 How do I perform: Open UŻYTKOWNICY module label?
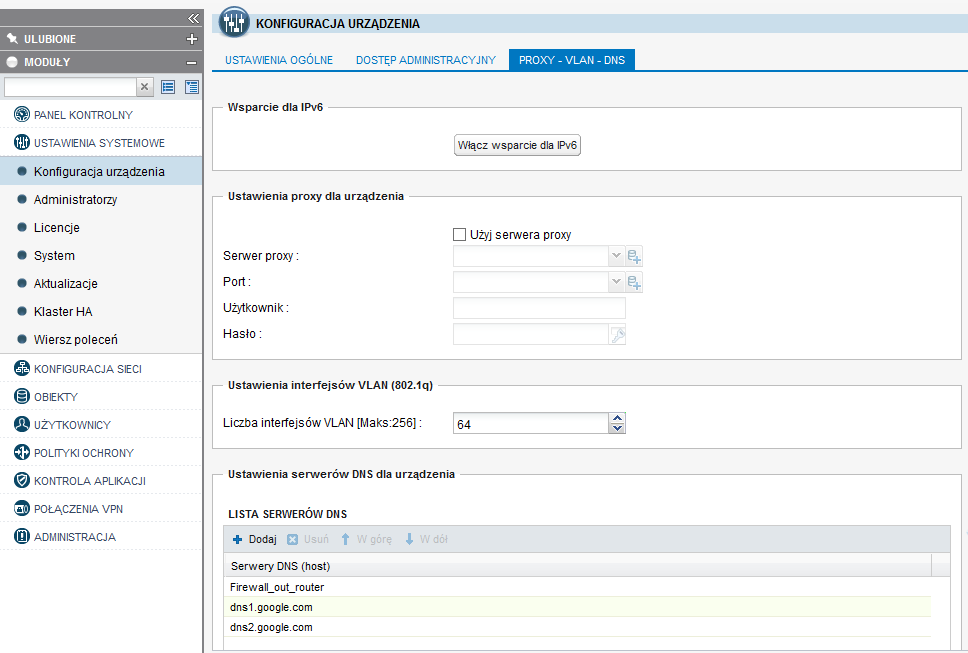pyautogui.click(x=72, y=425)
